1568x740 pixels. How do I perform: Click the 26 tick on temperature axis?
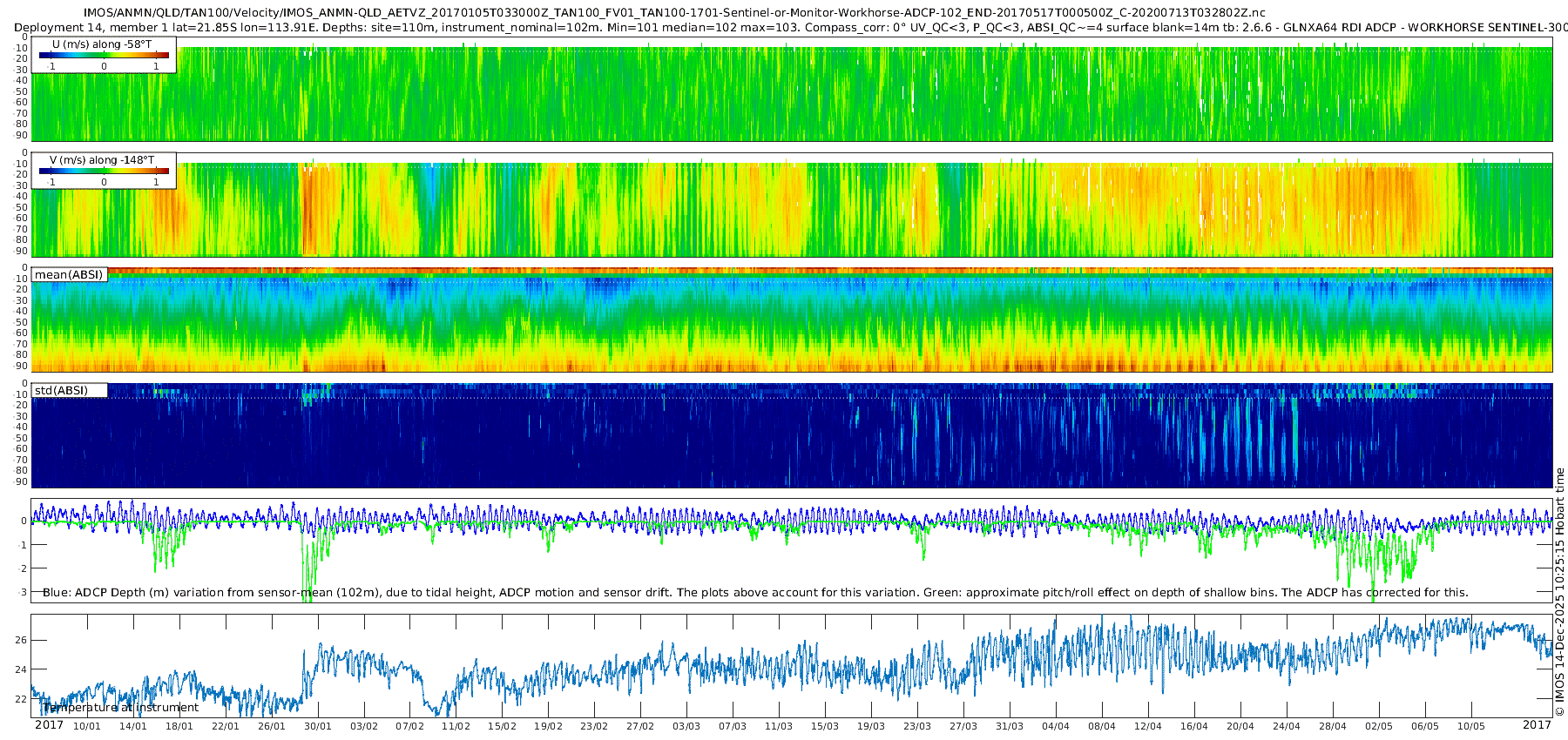pos(21,640)
